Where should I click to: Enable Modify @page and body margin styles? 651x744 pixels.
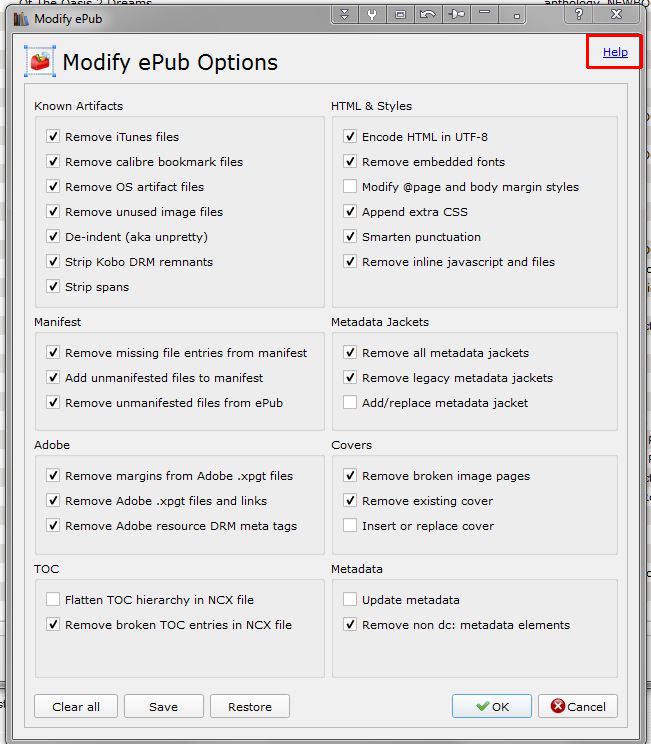click(350, 187)
